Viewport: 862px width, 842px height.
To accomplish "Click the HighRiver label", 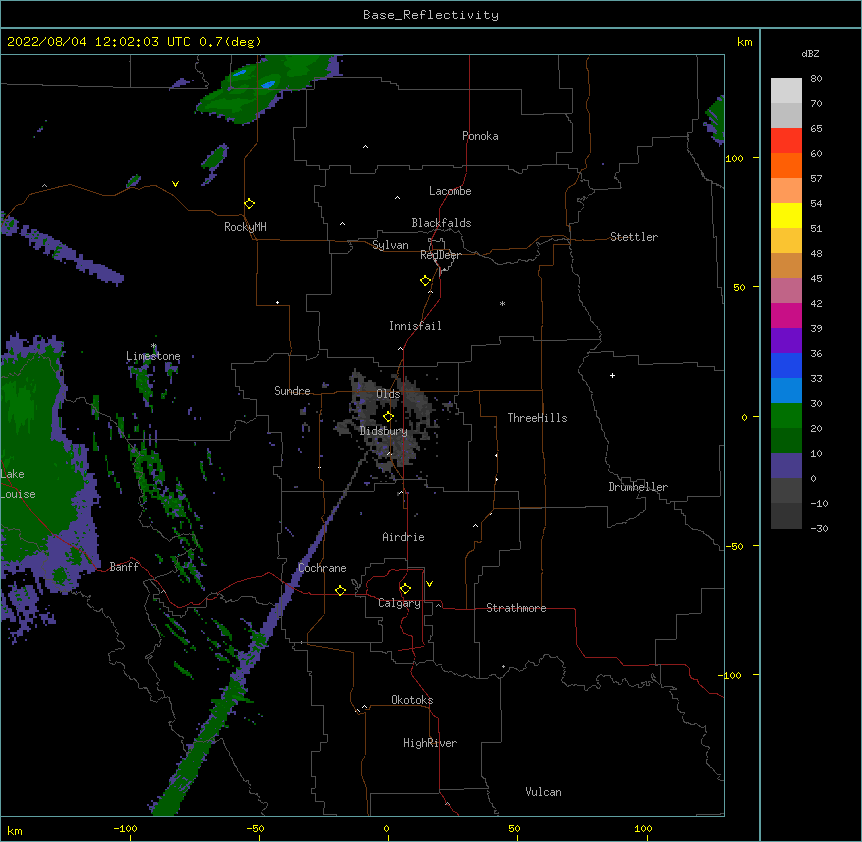I will 430,743.
